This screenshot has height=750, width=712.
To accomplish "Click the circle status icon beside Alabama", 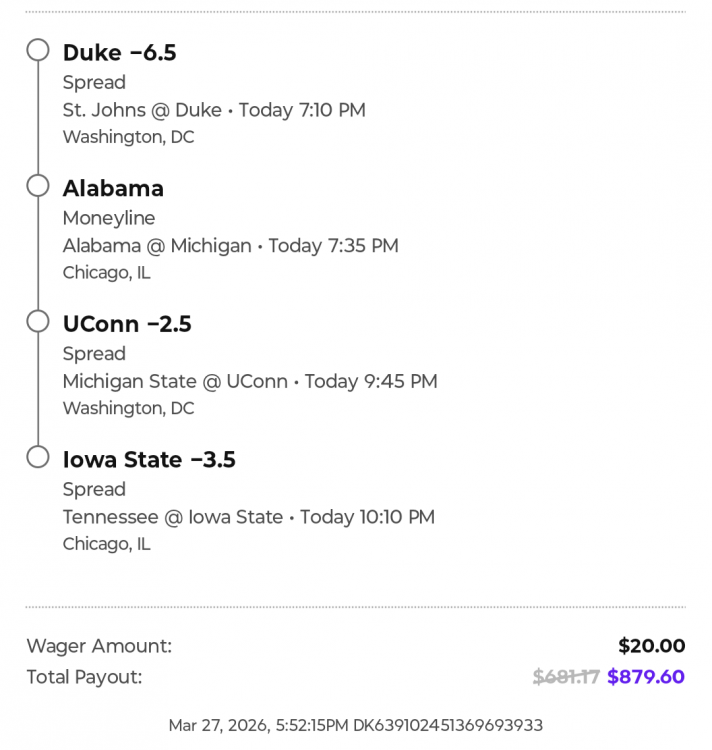I will tap(38, 186).
